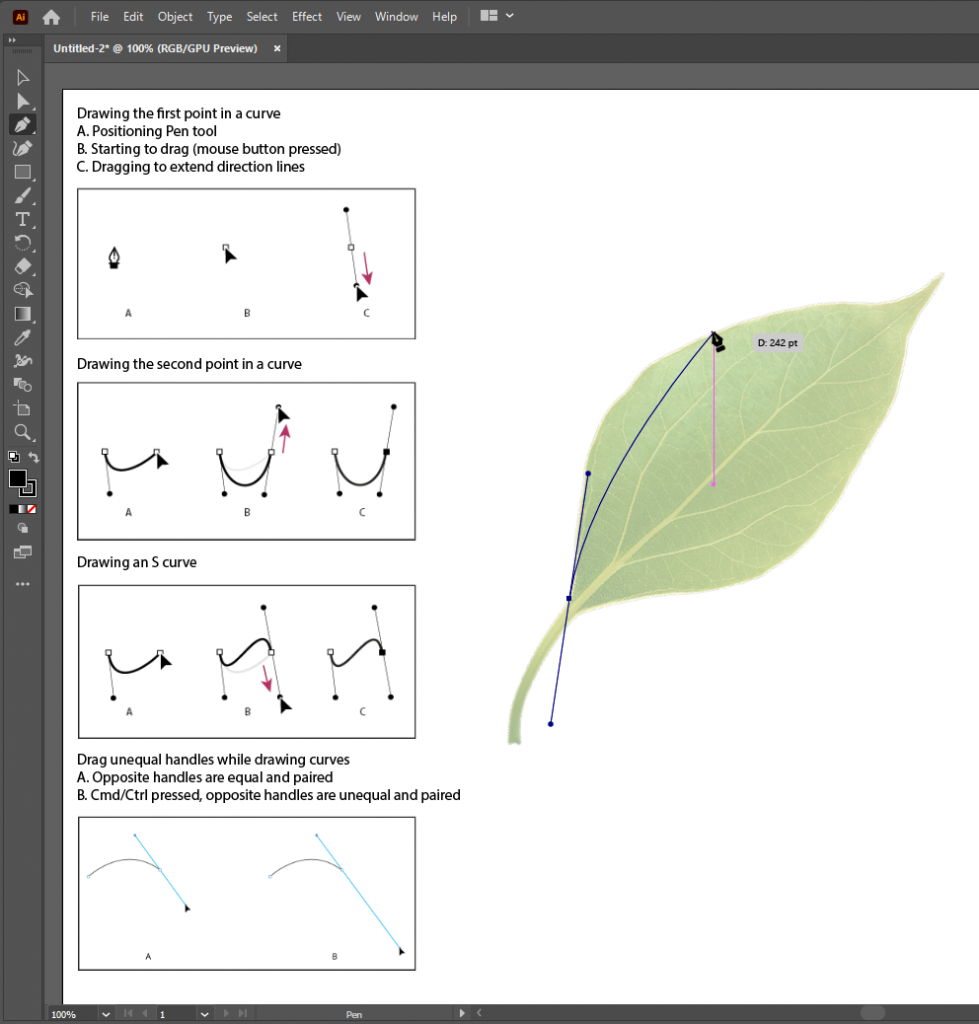Select the Paintbrush tool

(23, 195)
